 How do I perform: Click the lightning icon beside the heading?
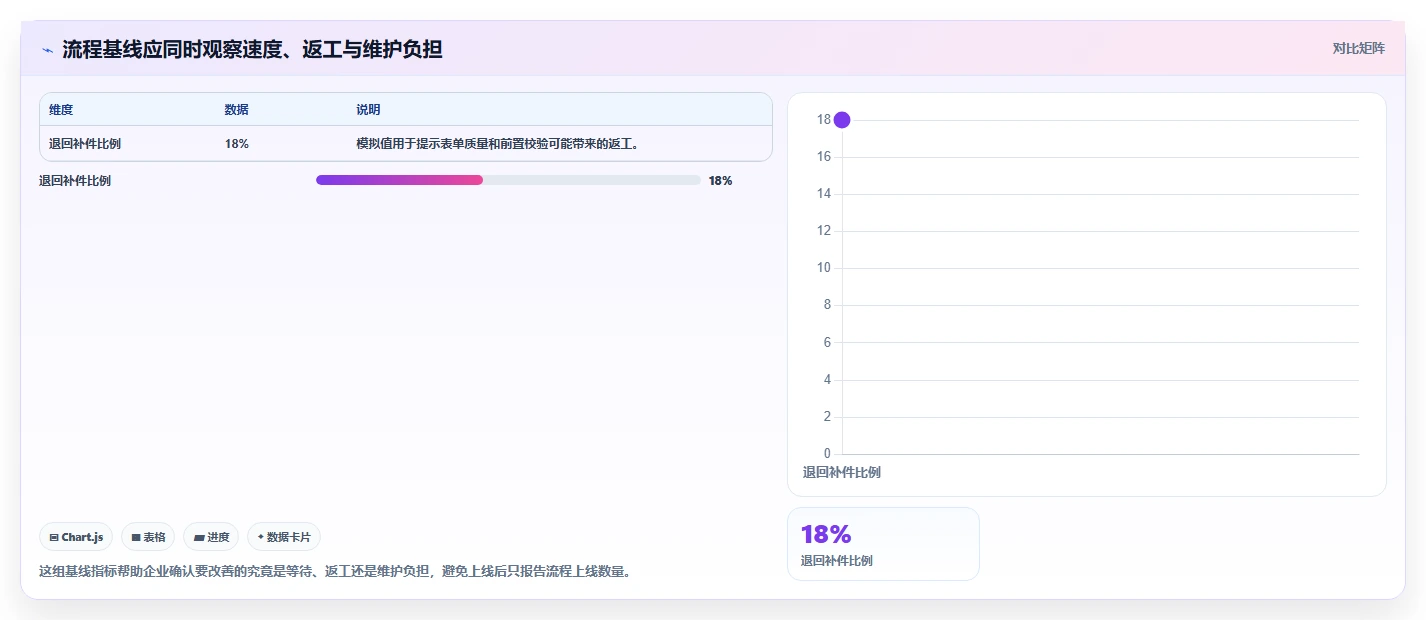tap(47, 49)
